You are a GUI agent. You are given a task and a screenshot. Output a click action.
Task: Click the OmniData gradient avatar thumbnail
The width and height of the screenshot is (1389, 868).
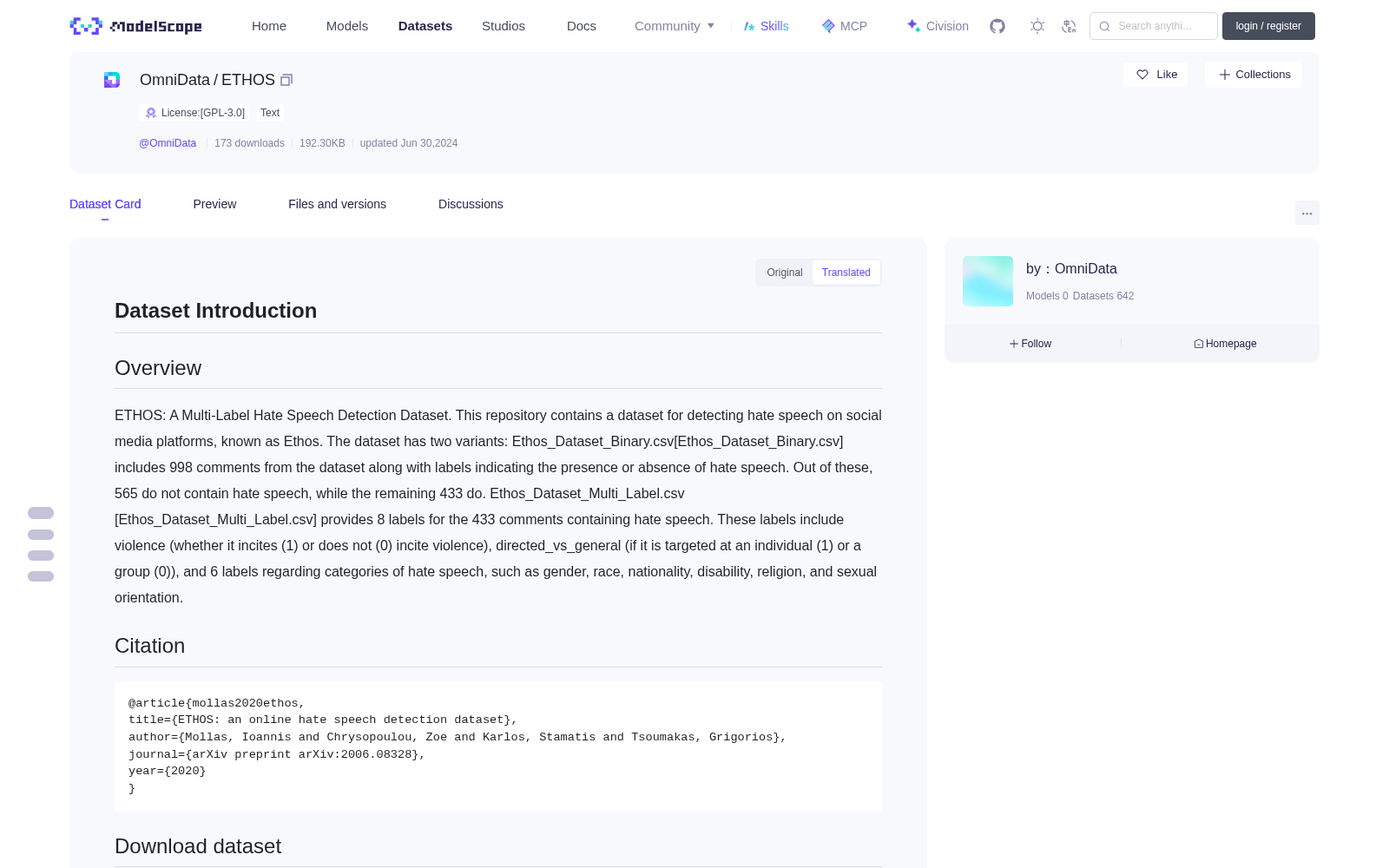(988, 281)
